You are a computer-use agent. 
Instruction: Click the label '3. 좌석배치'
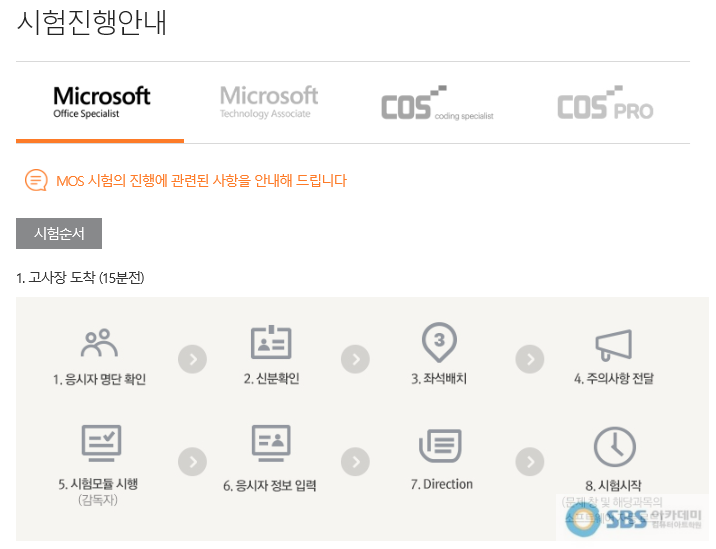point(439,379)
